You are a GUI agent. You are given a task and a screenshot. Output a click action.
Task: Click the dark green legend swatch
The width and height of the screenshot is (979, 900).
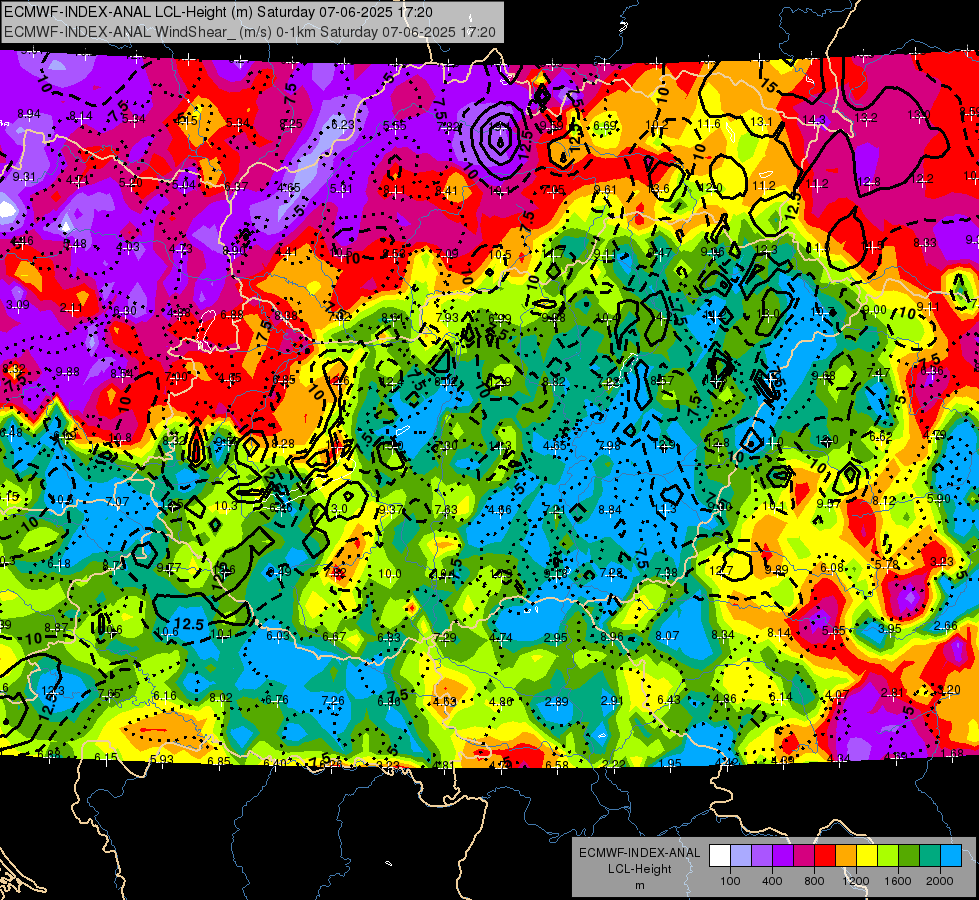click(908, 856)
